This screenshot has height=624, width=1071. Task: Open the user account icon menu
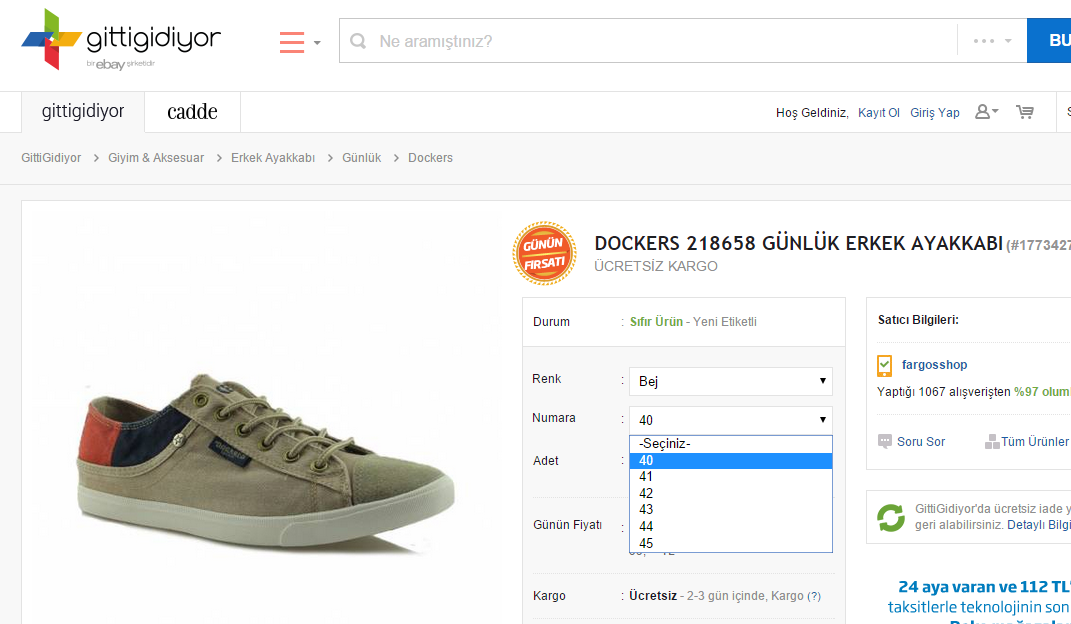(x=986, y=112)
